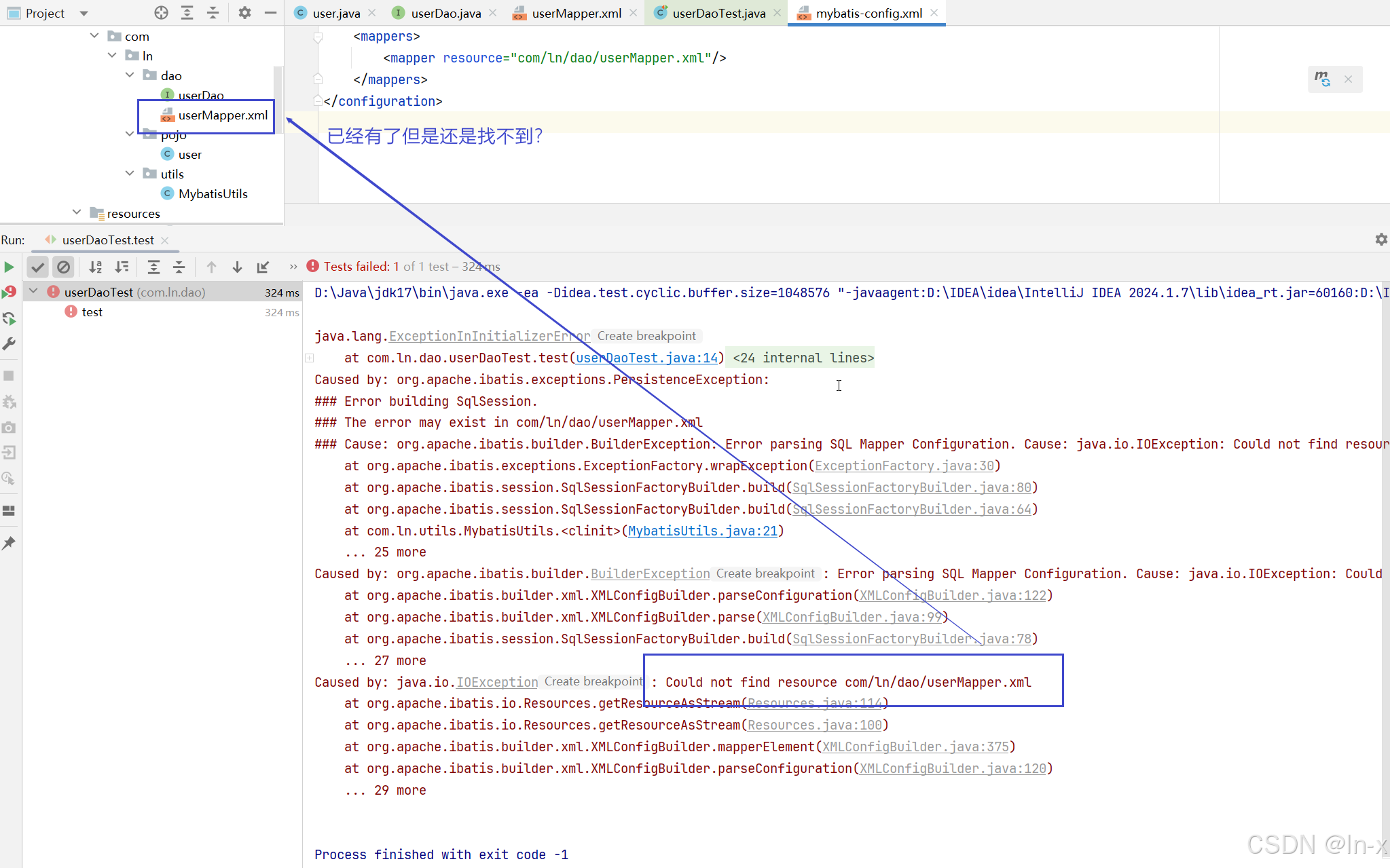Toggle showing passed tests
The height and width of the screenshot is (868, 1390).
coord(37,267)
